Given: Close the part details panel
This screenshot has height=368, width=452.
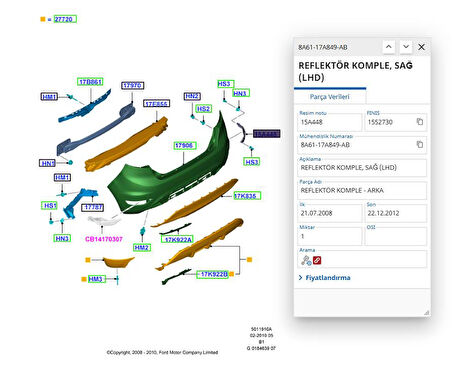Looking at the screenshot, I should pyautogui.click(x=421, y=47).
